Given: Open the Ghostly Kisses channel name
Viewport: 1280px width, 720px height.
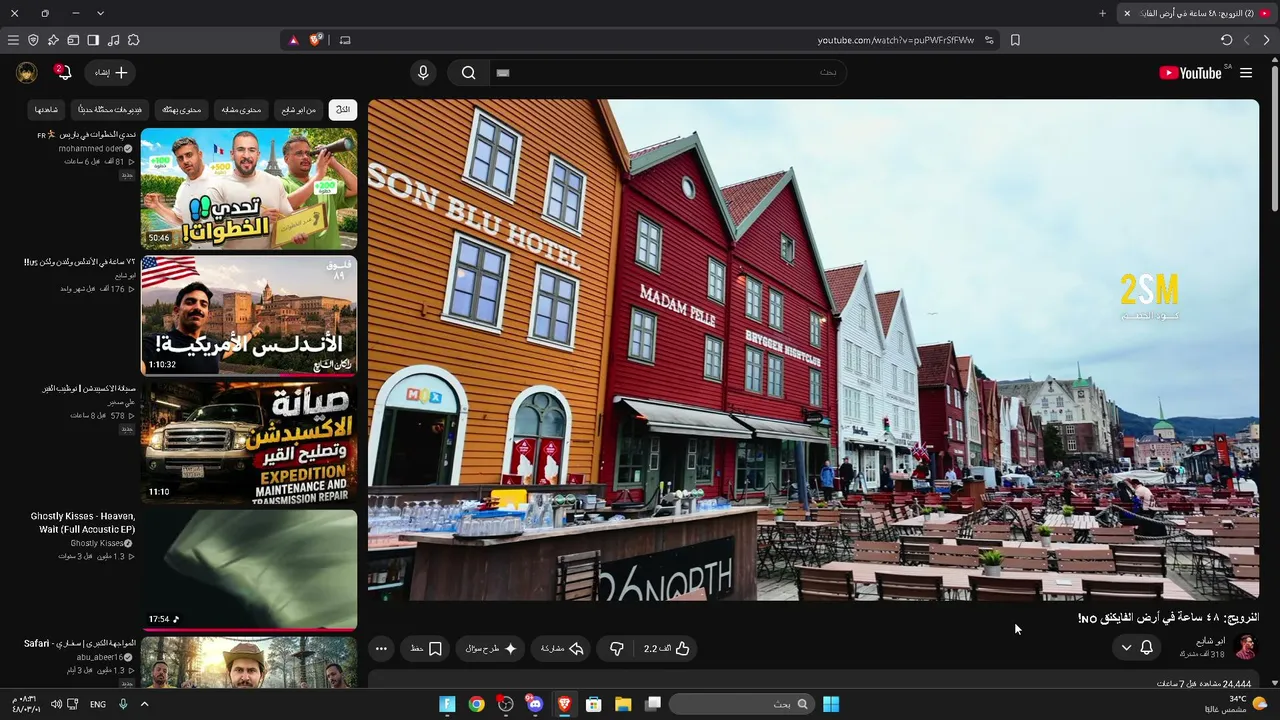Looking at the screenshot, I should (97, 543).
